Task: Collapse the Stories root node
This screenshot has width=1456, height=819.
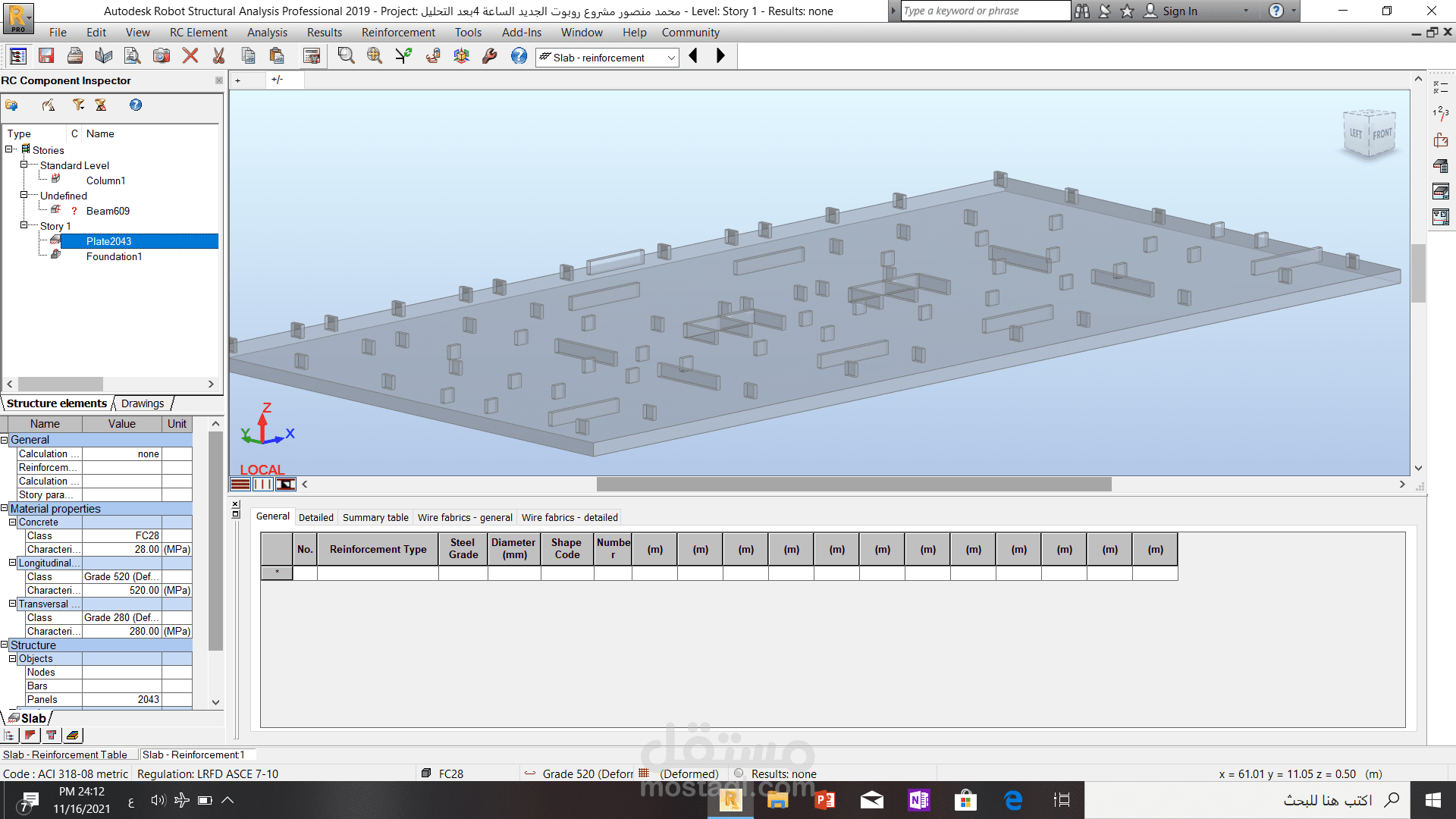Action: point(9,149)
